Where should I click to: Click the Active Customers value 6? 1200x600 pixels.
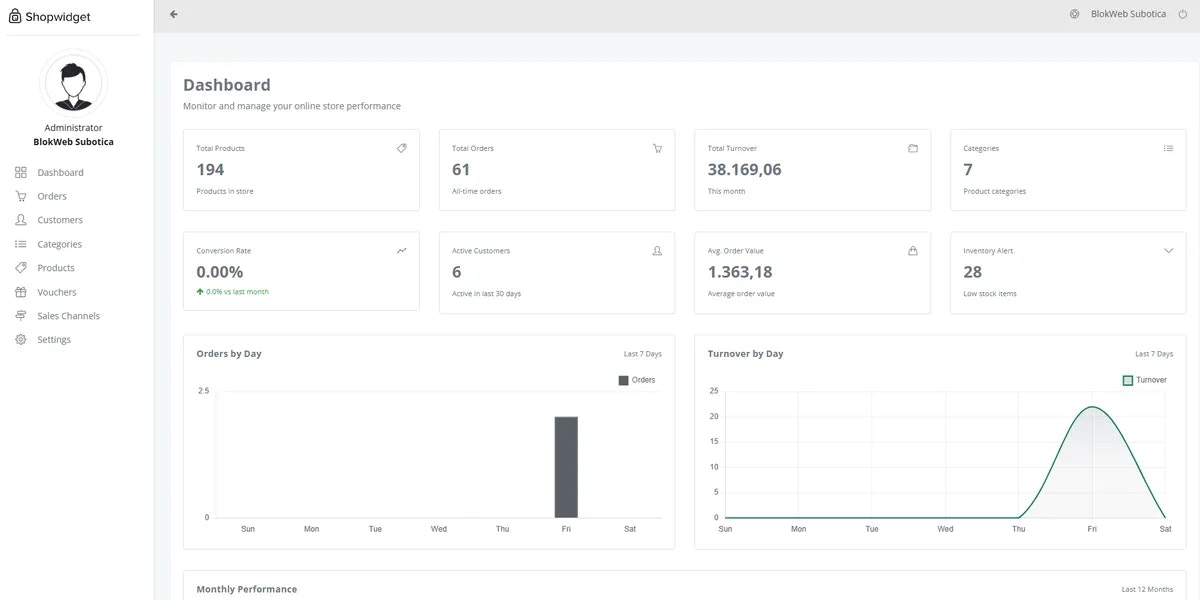pos(457,272)
